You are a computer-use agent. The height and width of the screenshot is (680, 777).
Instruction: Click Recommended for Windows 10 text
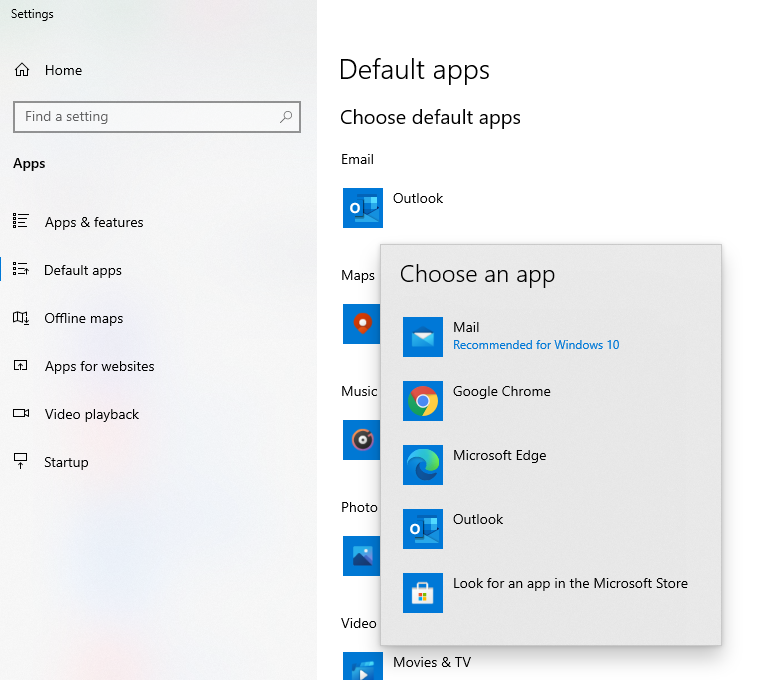[536, 345]
